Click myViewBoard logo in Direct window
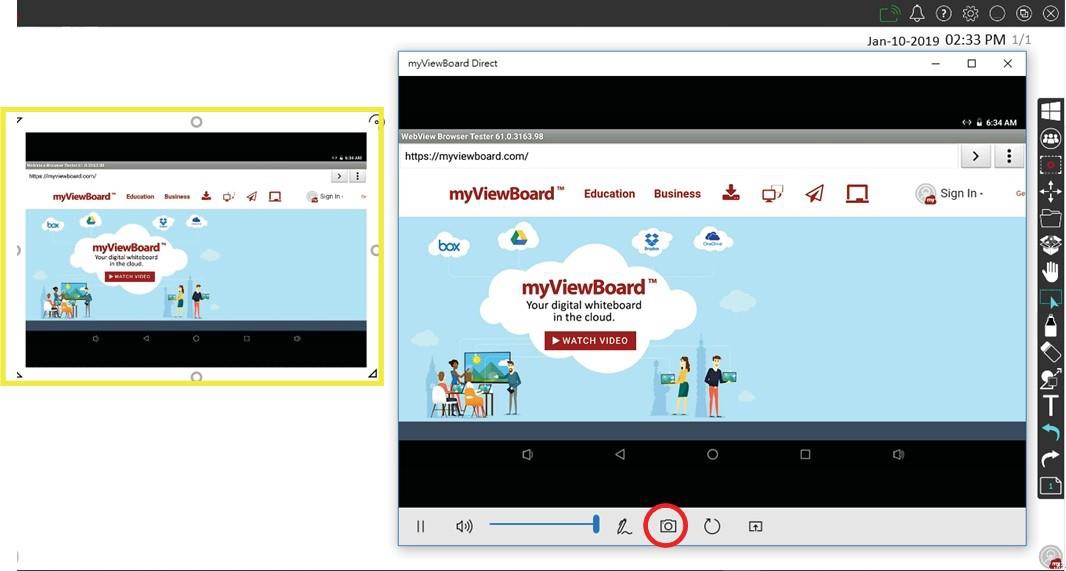The width and height of the screenshot is (1066, 571). coord(506,194)
